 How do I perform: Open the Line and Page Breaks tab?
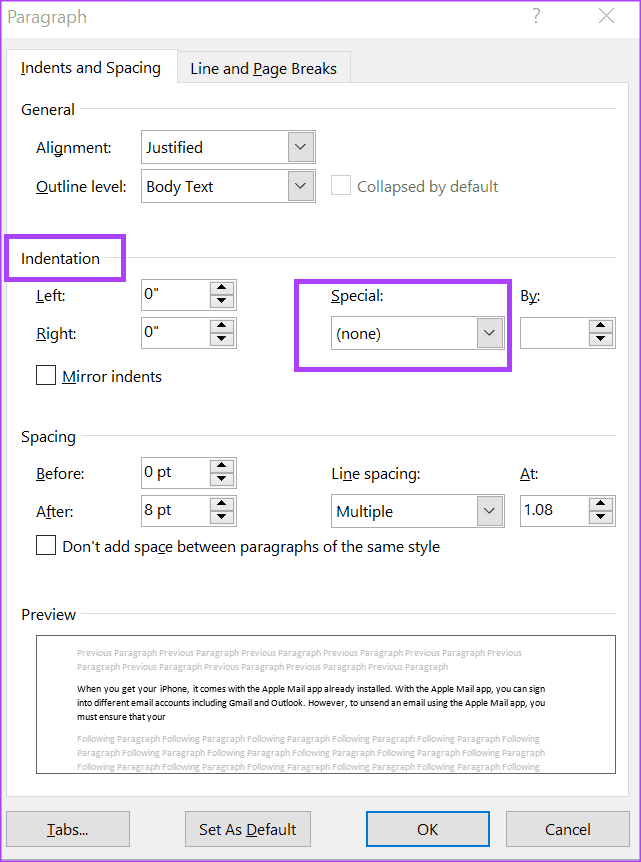click(x=264, y=68)
